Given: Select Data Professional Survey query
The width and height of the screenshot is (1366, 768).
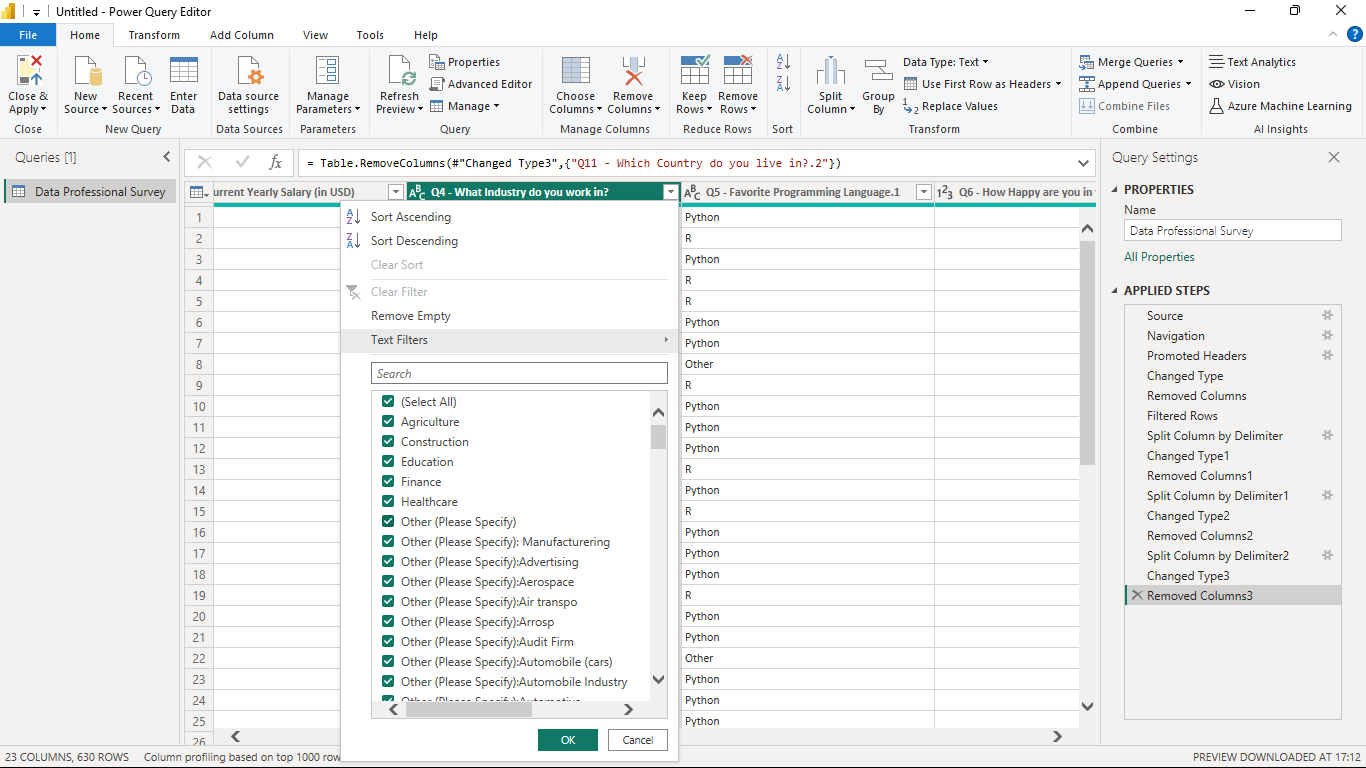Looking at the screenshot, I should [90, 192].
